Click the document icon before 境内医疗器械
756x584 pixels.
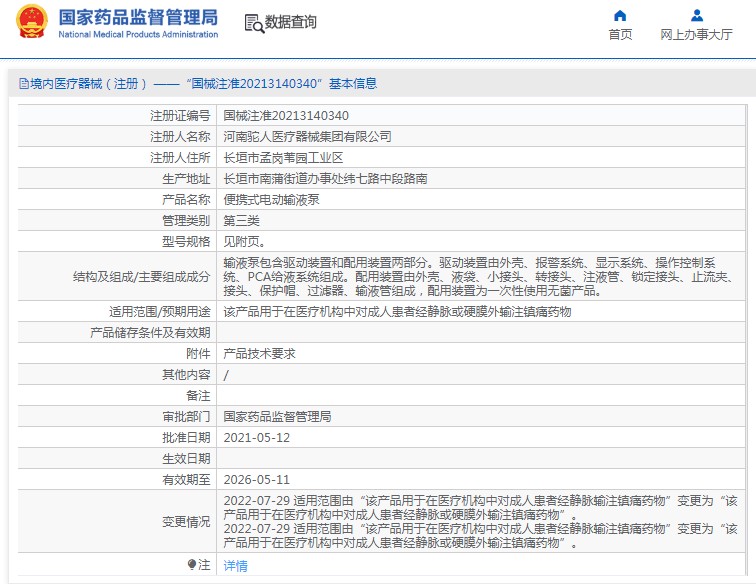pos(24,84)
